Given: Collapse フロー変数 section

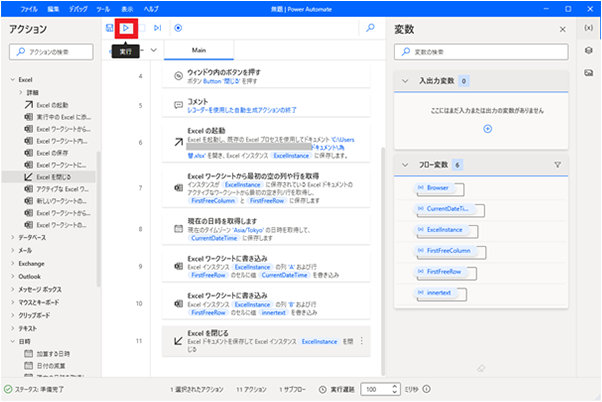Looking at the screenshot, I should 405,165.
